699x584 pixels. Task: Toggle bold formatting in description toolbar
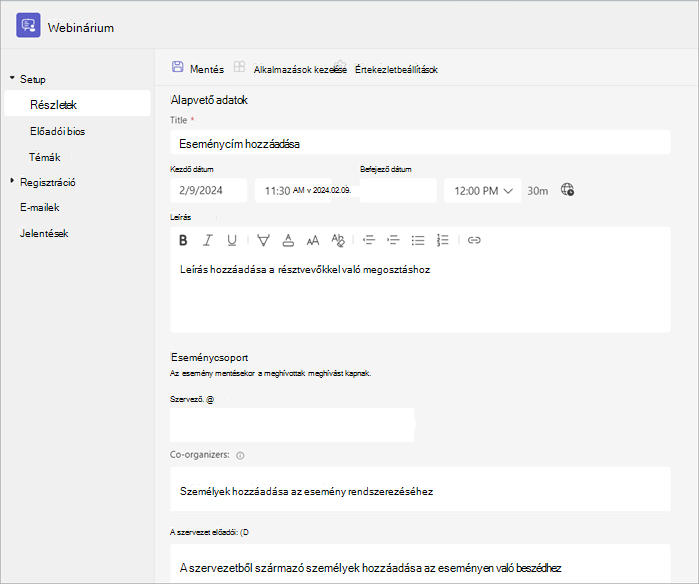coord(183,240)
